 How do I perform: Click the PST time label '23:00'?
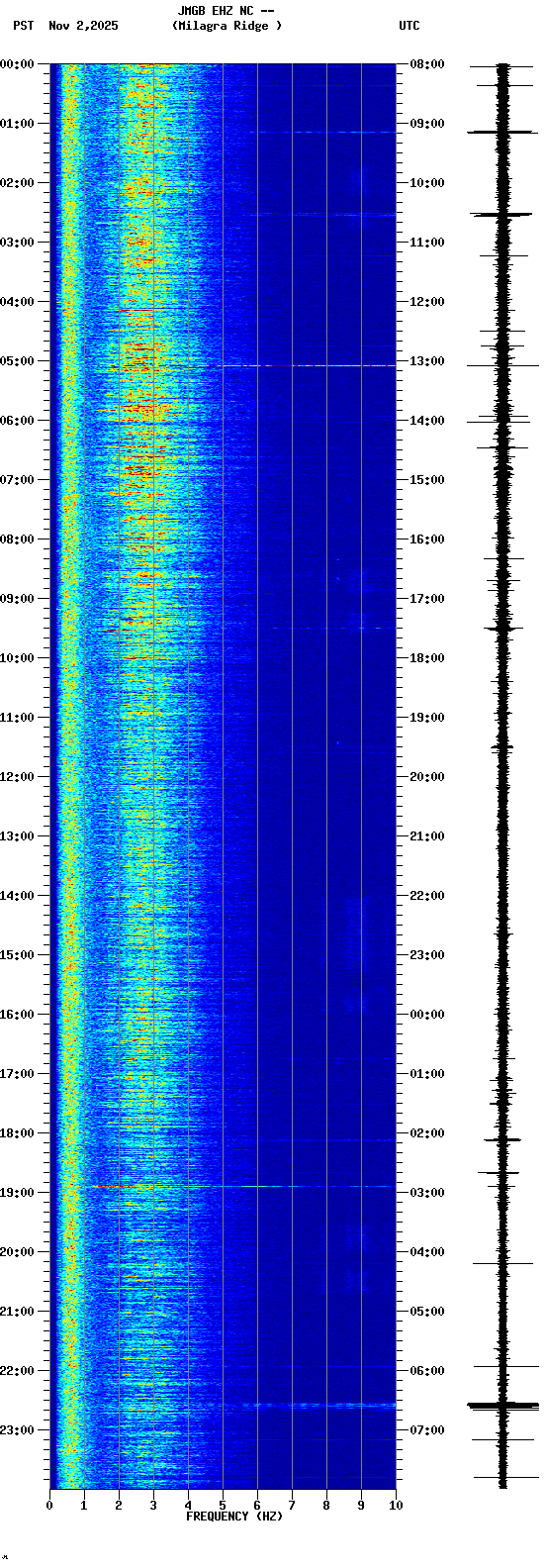click(x=17, y=1430)
